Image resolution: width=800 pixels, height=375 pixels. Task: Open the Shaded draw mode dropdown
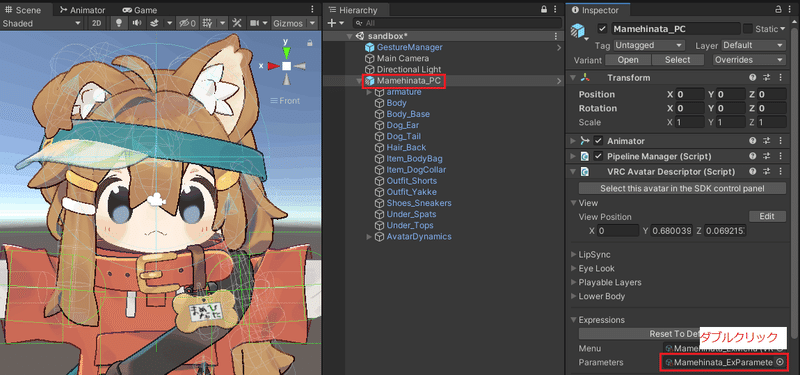(41, 23)
